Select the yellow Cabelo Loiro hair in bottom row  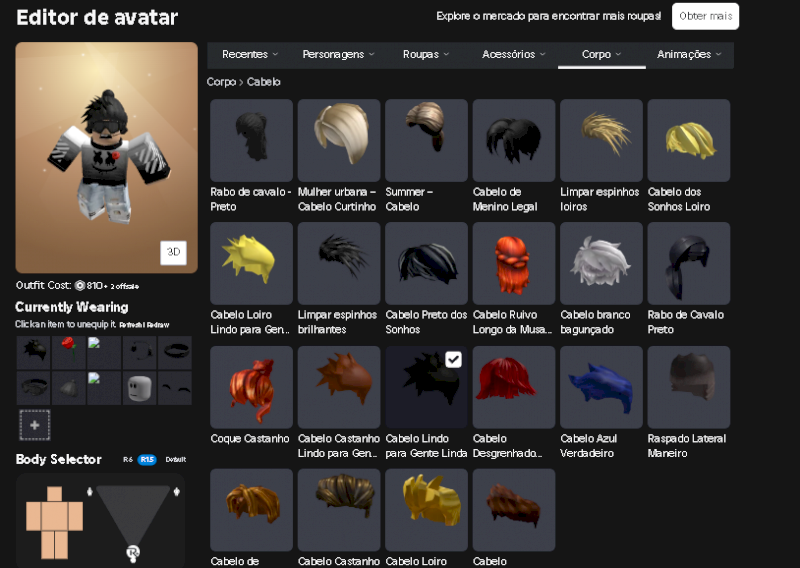(x=426, y=510)
